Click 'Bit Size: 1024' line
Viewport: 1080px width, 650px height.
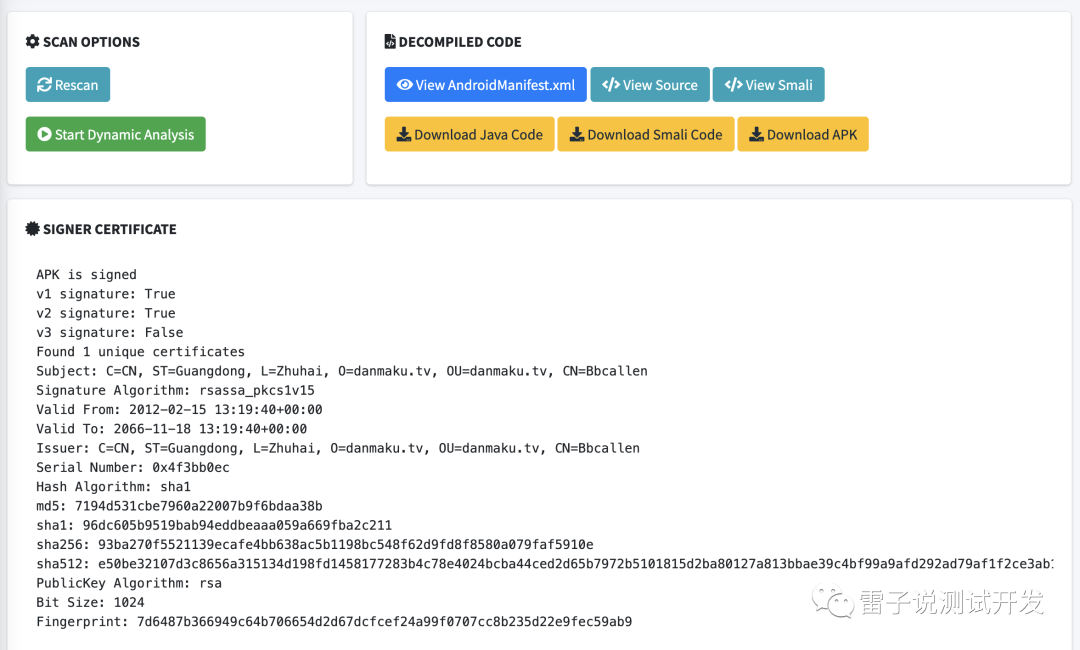pos(90,602)
